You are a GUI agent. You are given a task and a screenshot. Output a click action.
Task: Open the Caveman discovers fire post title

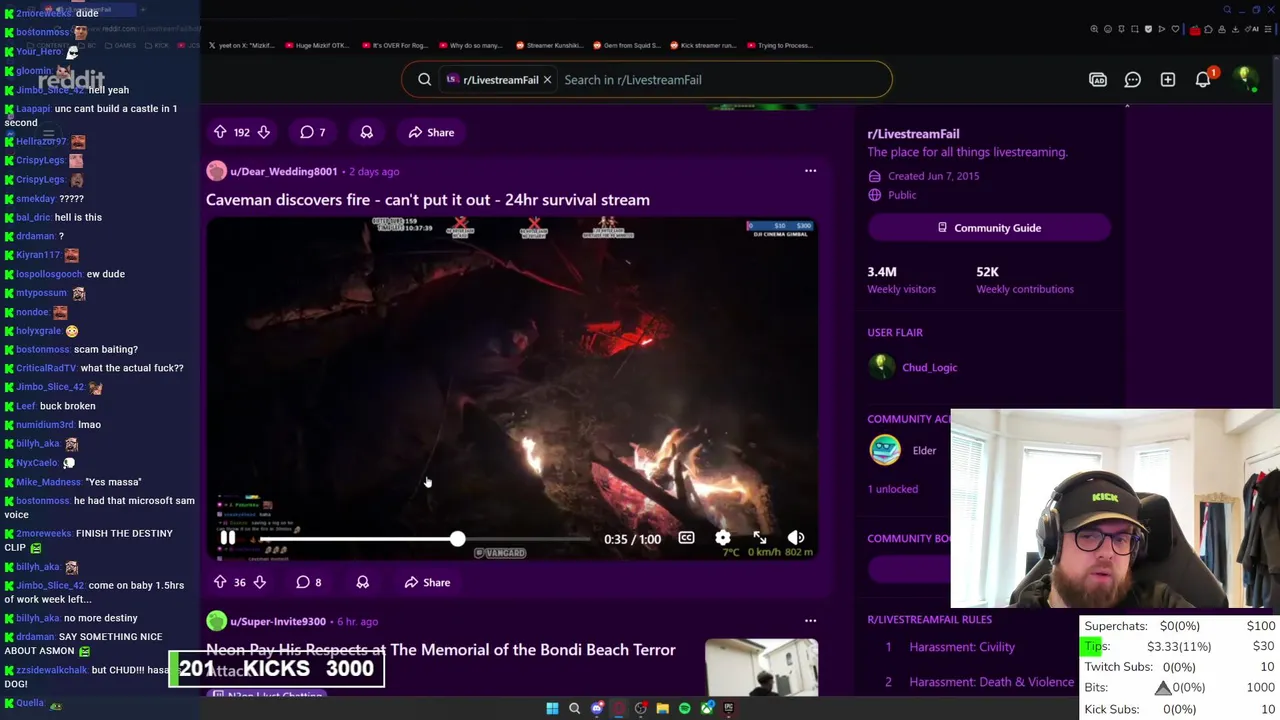(x=428, y=200)
